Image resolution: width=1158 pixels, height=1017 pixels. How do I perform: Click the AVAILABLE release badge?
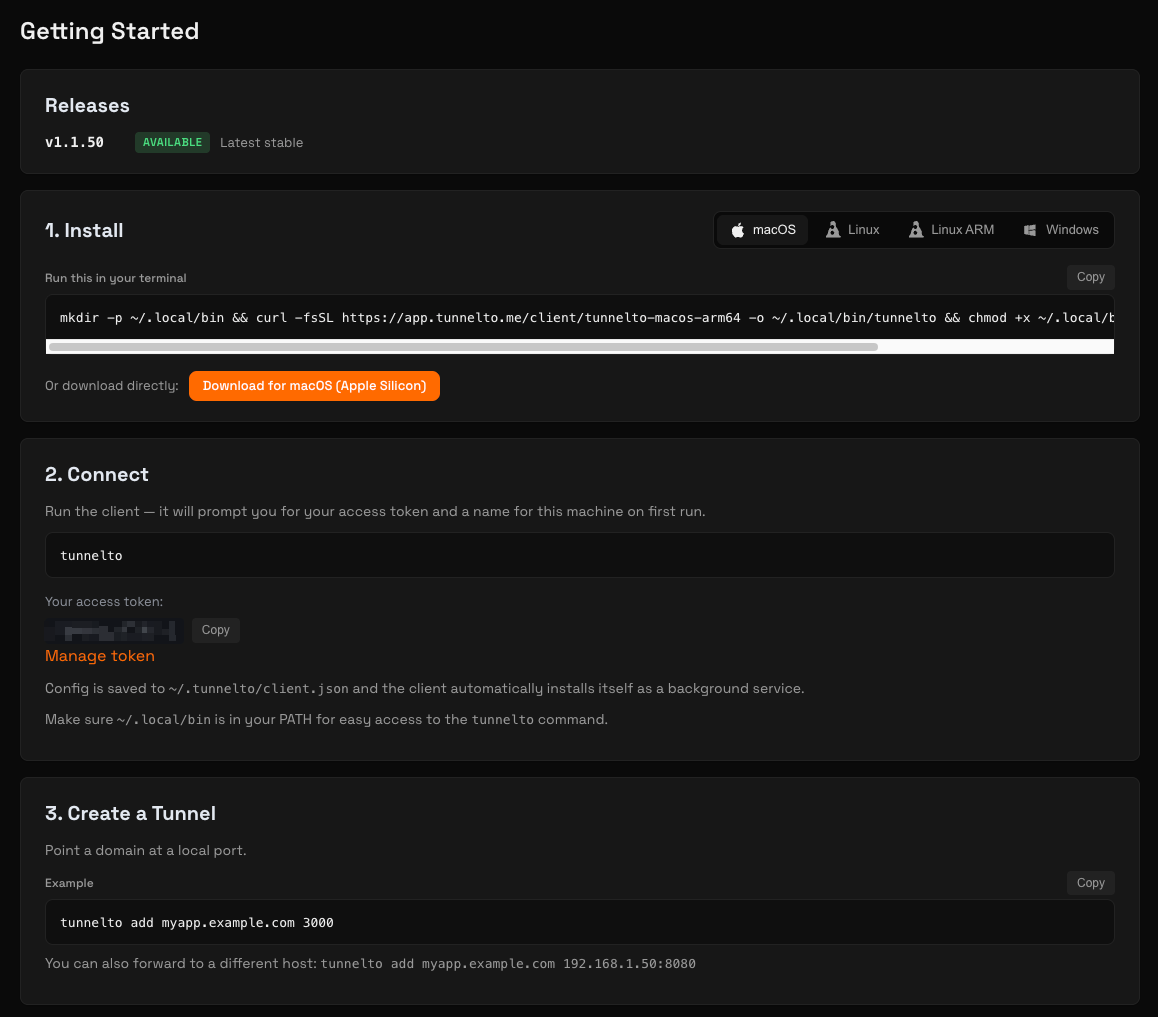(x=172, y=142)
